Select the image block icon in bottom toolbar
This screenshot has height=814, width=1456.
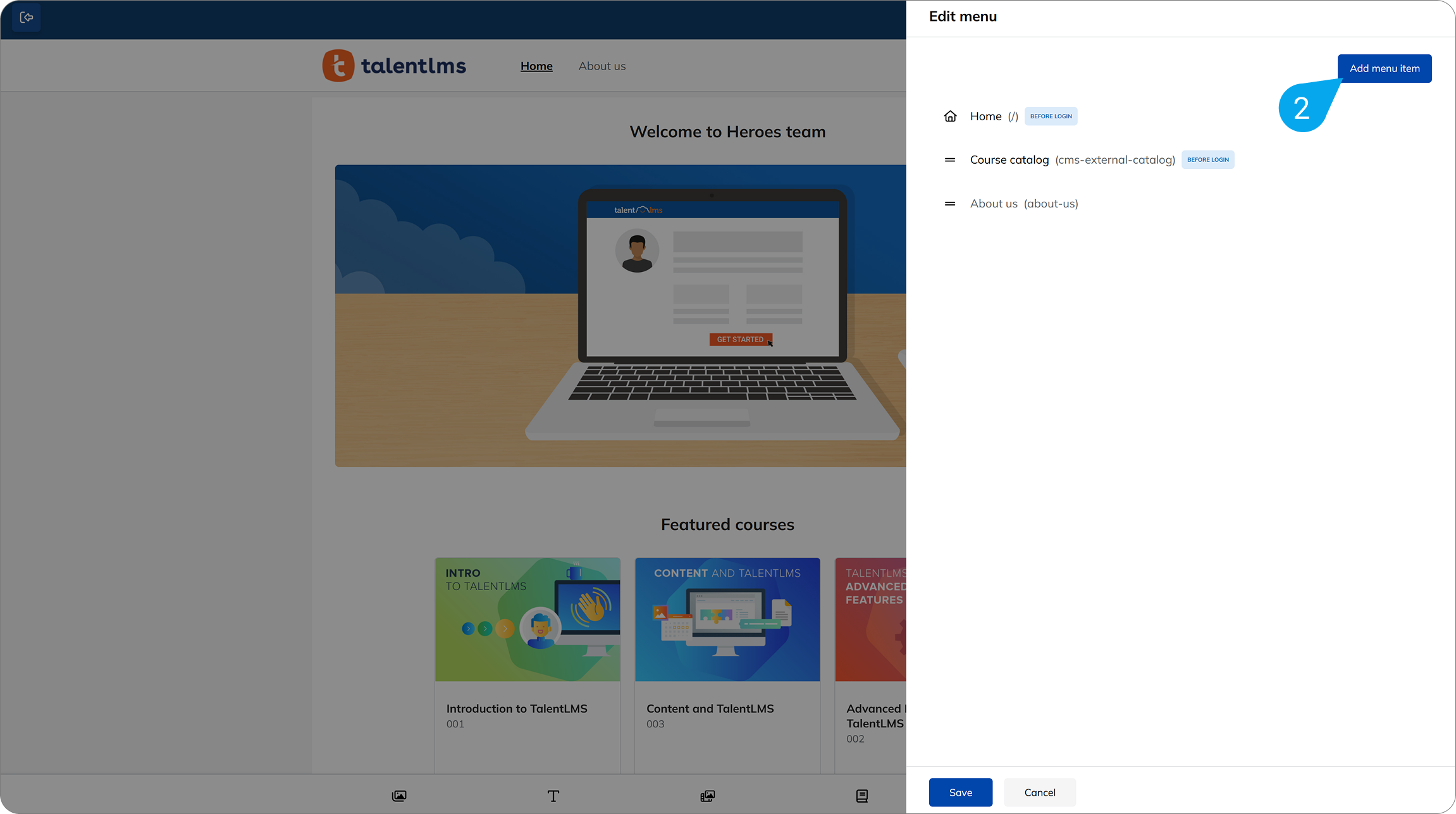[x=399, y=796]
